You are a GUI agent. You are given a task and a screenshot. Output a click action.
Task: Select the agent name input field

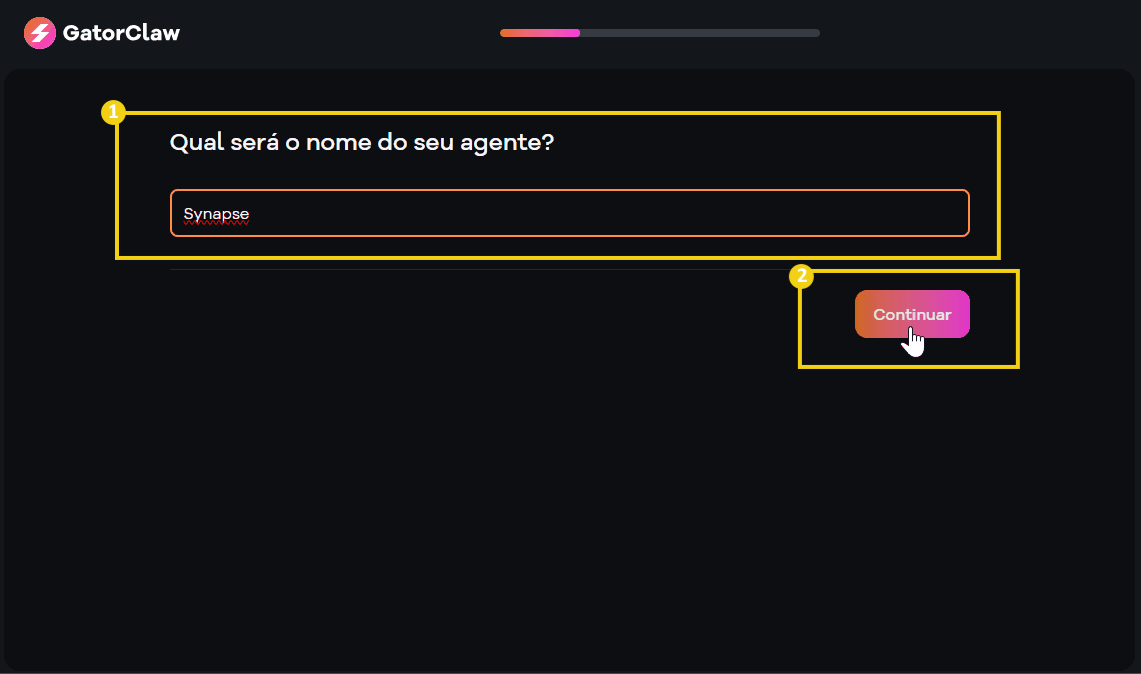pos(569,213)
